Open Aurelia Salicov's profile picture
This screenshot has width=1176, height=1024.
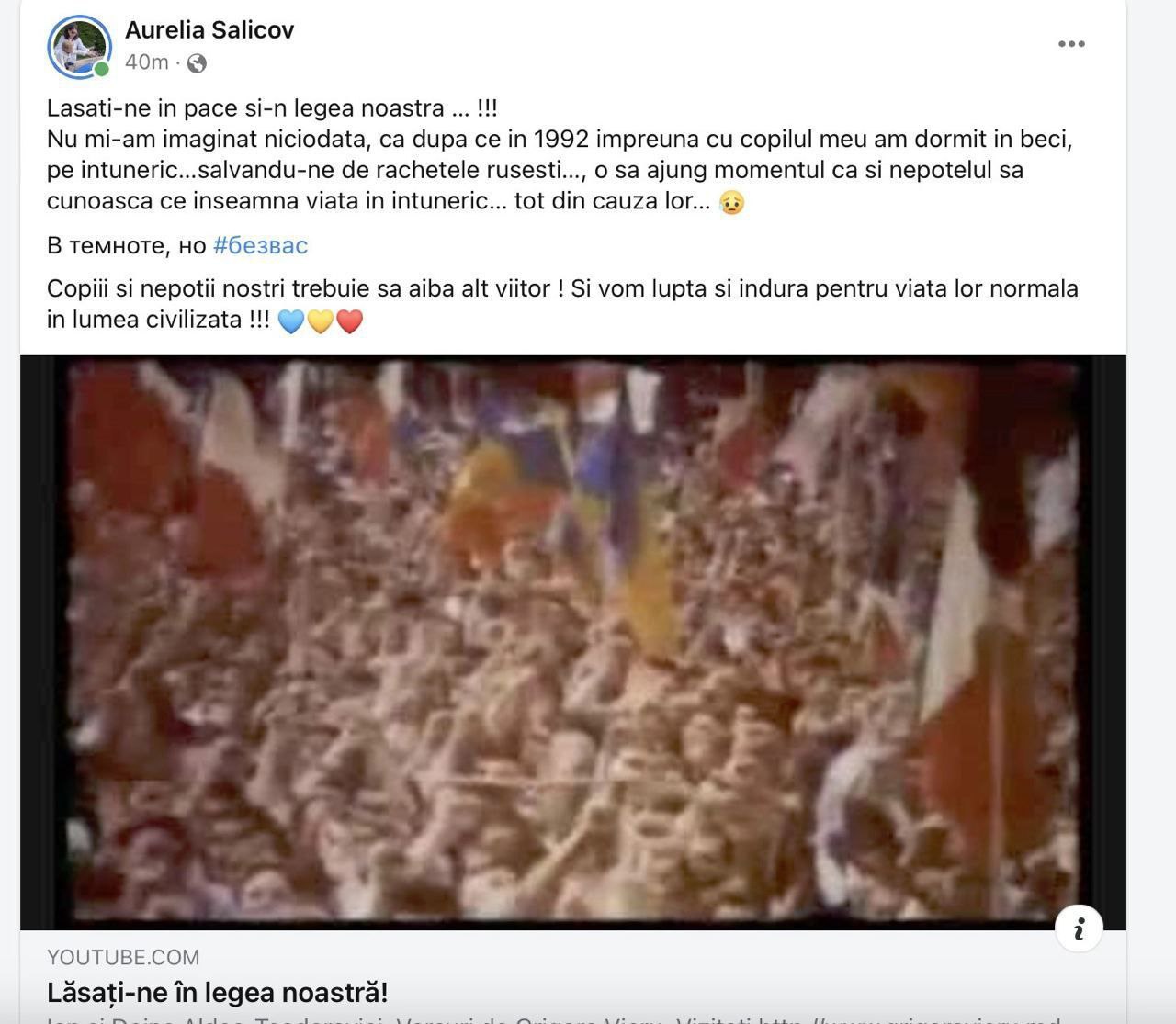click(x=79, y=47)
